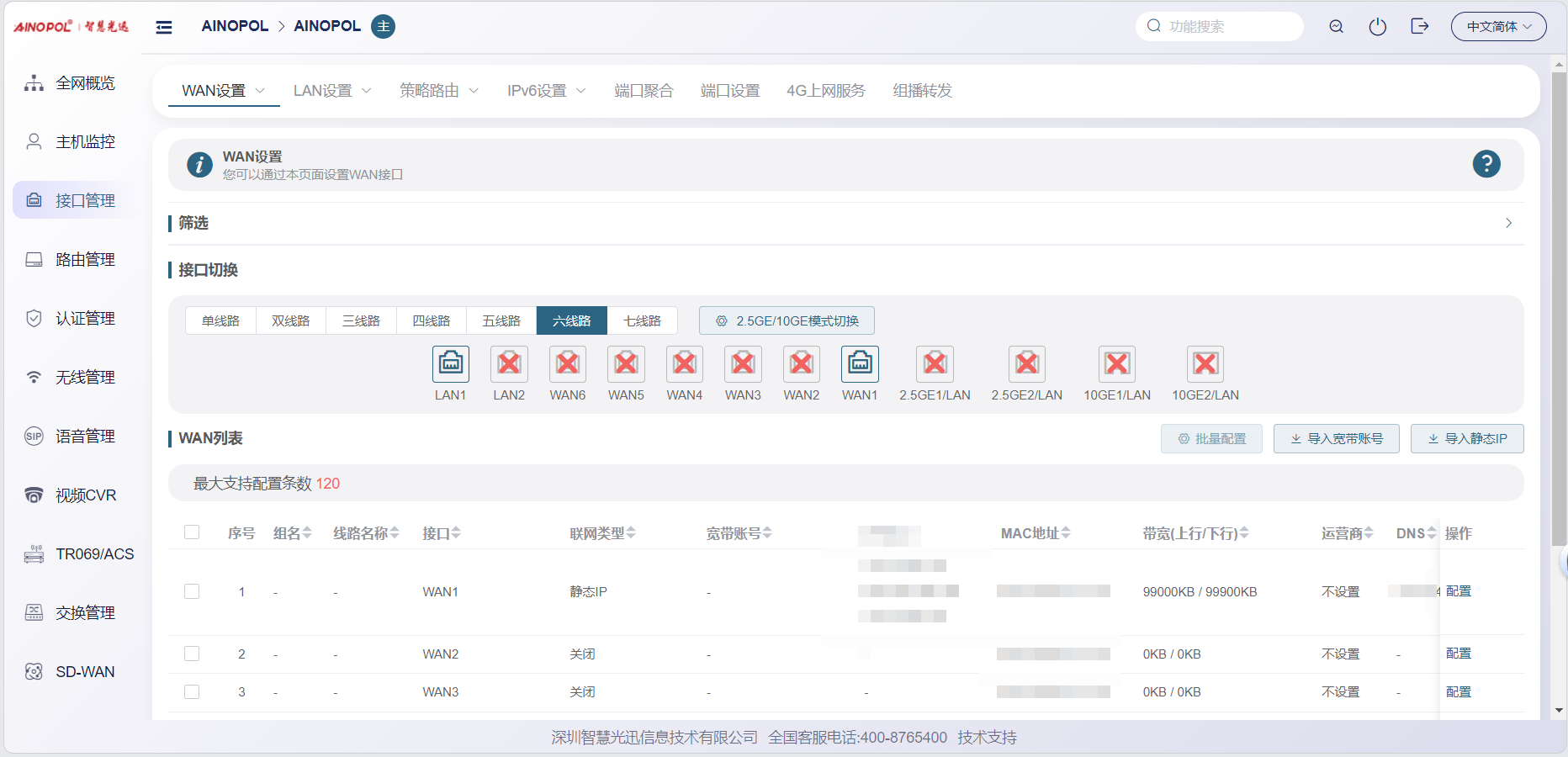The image size is (1568, 757).
Task: Click the LAN1 port icon
Action: click(x=450, y=364)
